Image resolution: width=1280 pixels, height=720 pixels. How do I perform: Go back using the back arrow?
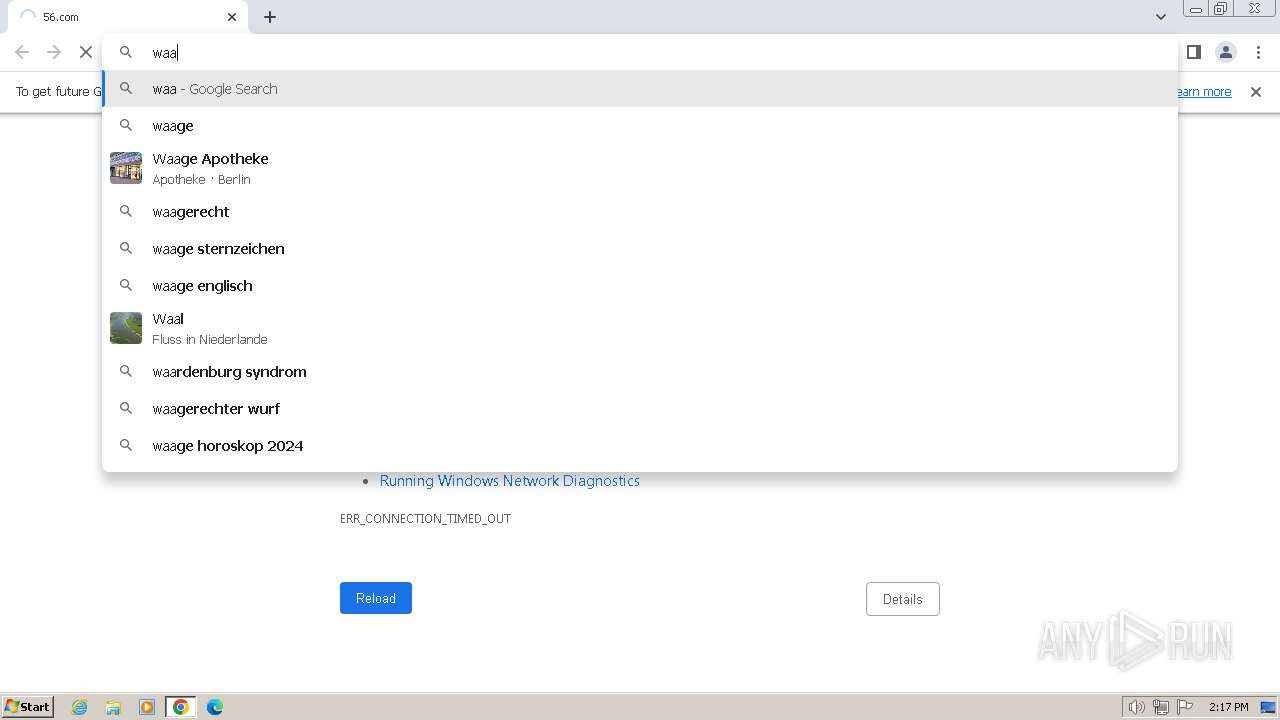coord(22,52)
